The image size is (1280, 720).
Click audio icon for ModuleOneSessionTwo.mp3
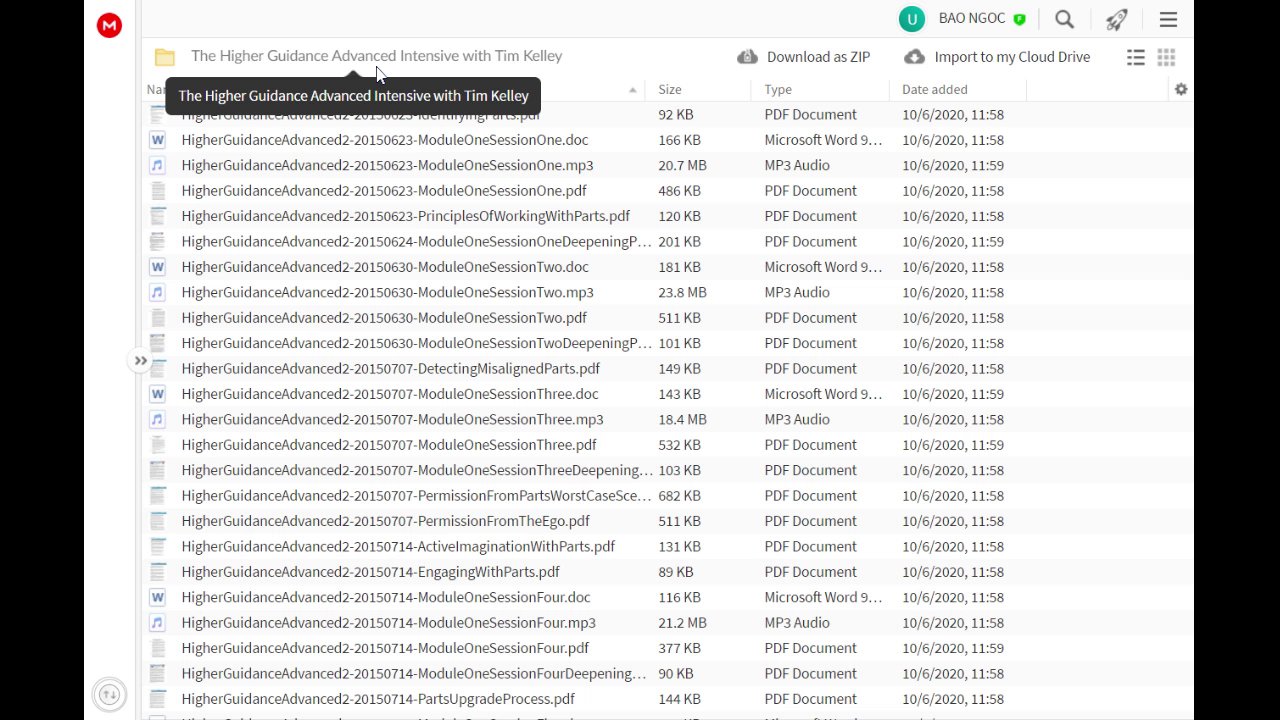tap(157, 292)
